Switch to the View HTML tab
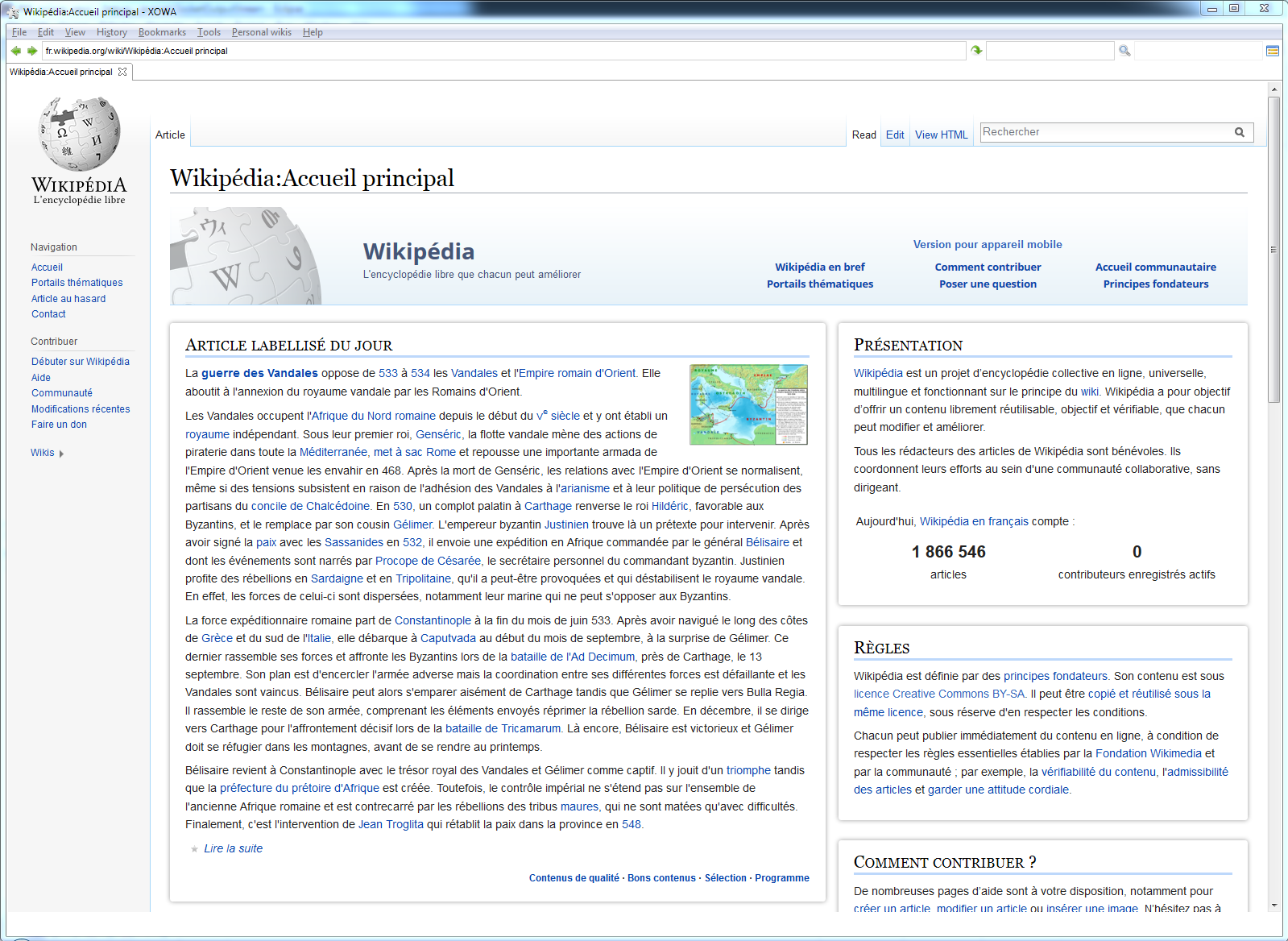The height and width of the screenshot is (941, 1288). (x=942, y=135)
